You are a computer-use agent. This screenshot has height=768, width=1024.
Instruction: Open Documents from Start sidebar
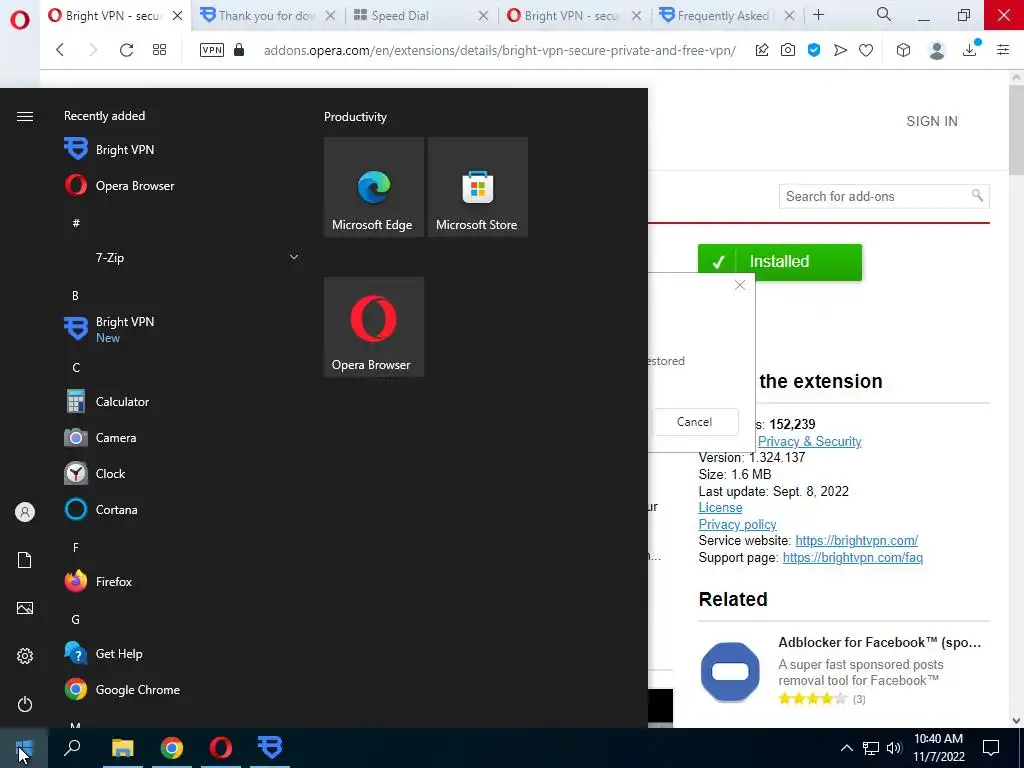pyautogui.click(x=25, y=560)
